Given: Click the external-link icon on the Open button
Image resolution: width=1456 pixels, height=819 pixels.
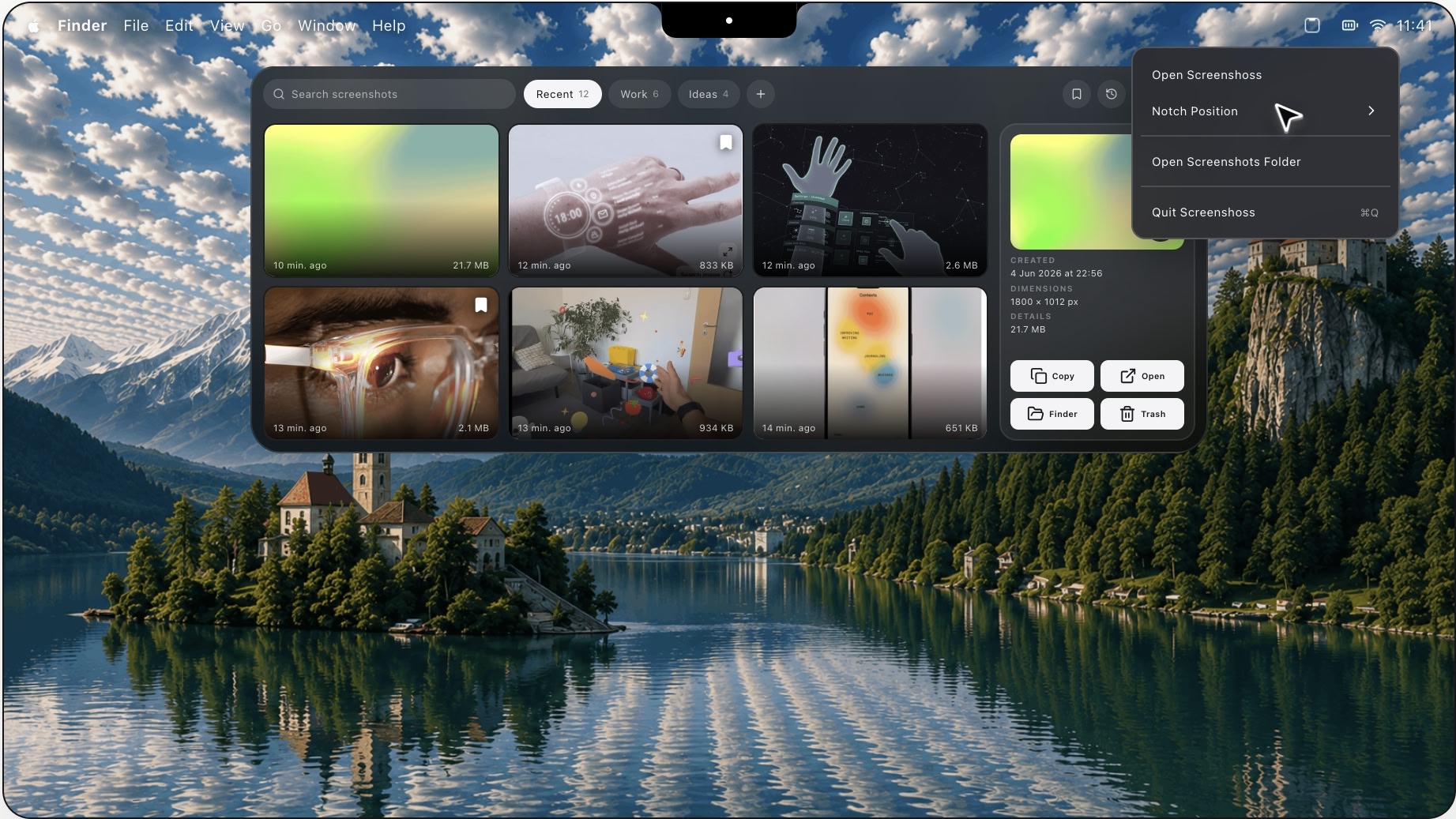Looking at the screenshot, I should 1127,376.
